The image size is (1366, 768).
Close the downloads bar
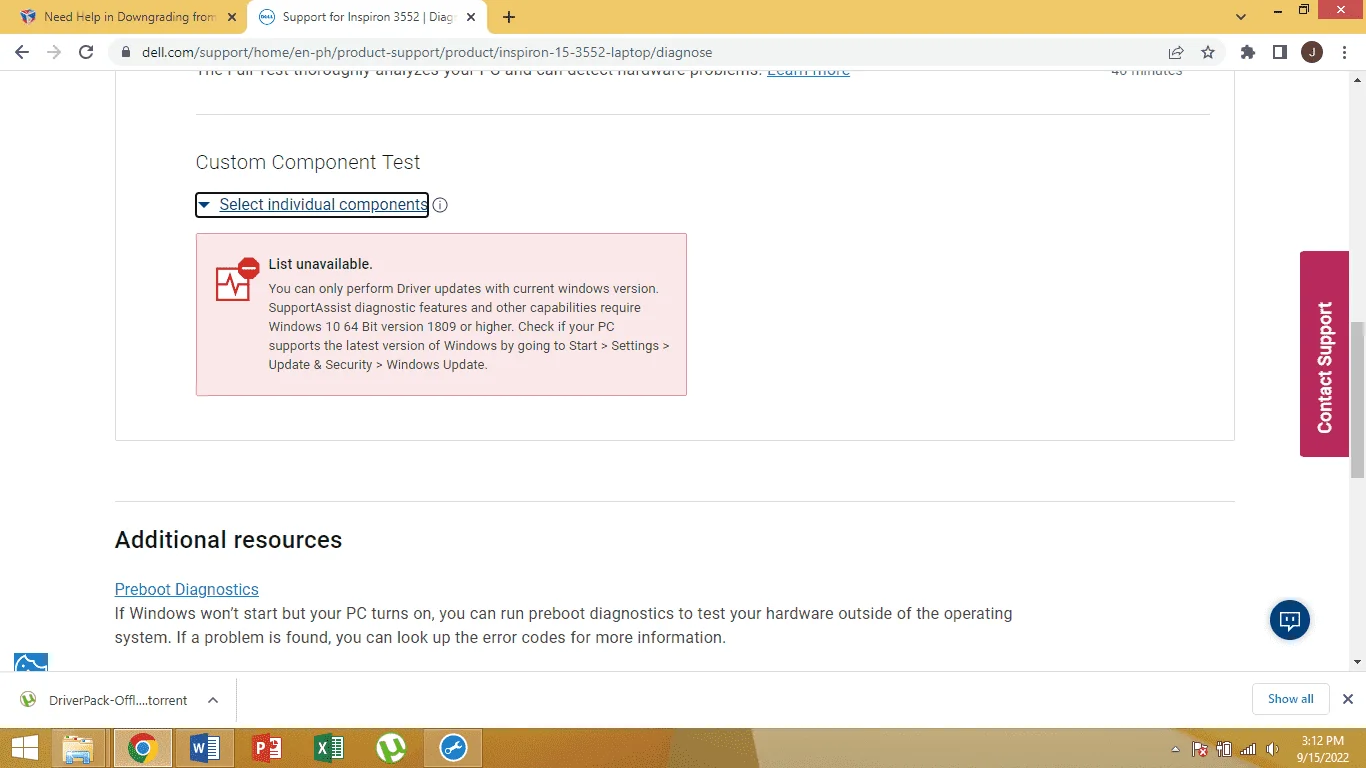1347,699
